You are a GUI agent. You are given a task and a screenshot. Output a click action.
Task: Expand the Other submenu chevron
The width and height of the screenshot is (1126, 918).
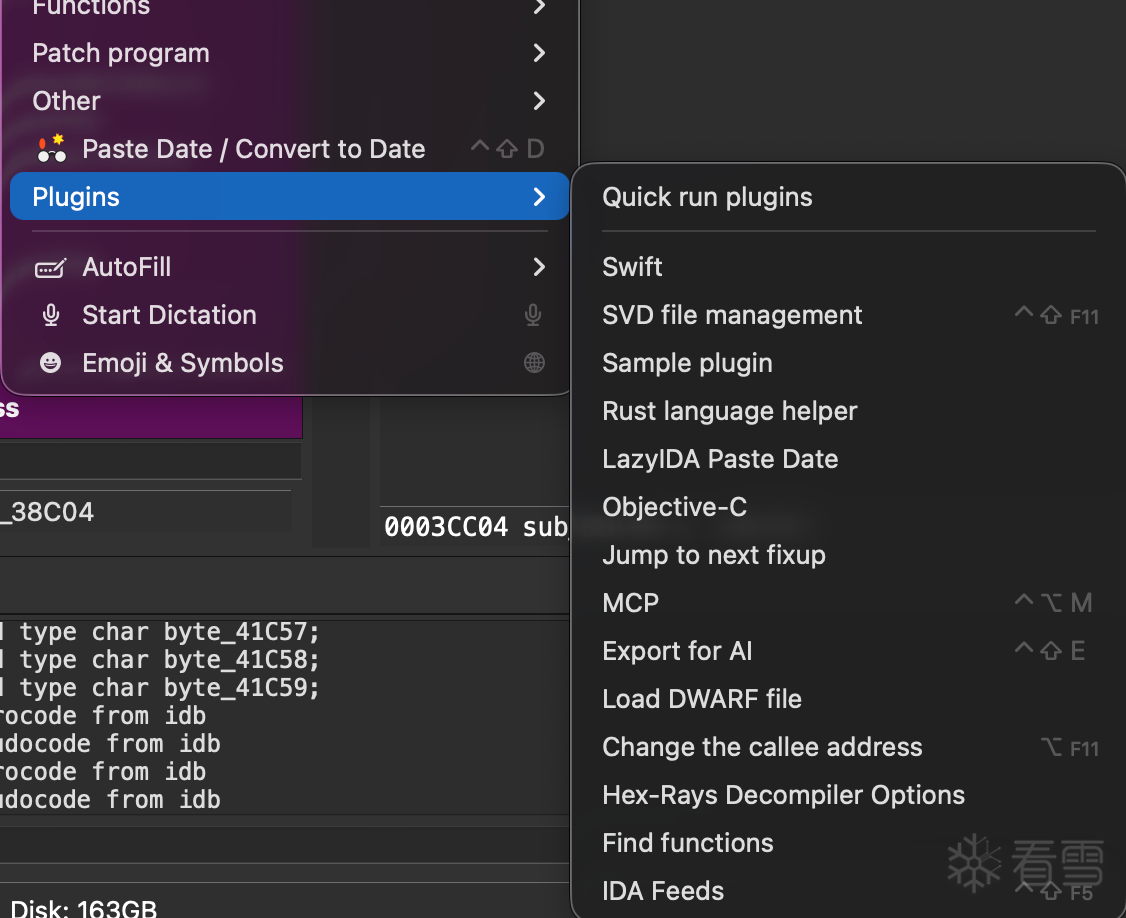[539, 101]
